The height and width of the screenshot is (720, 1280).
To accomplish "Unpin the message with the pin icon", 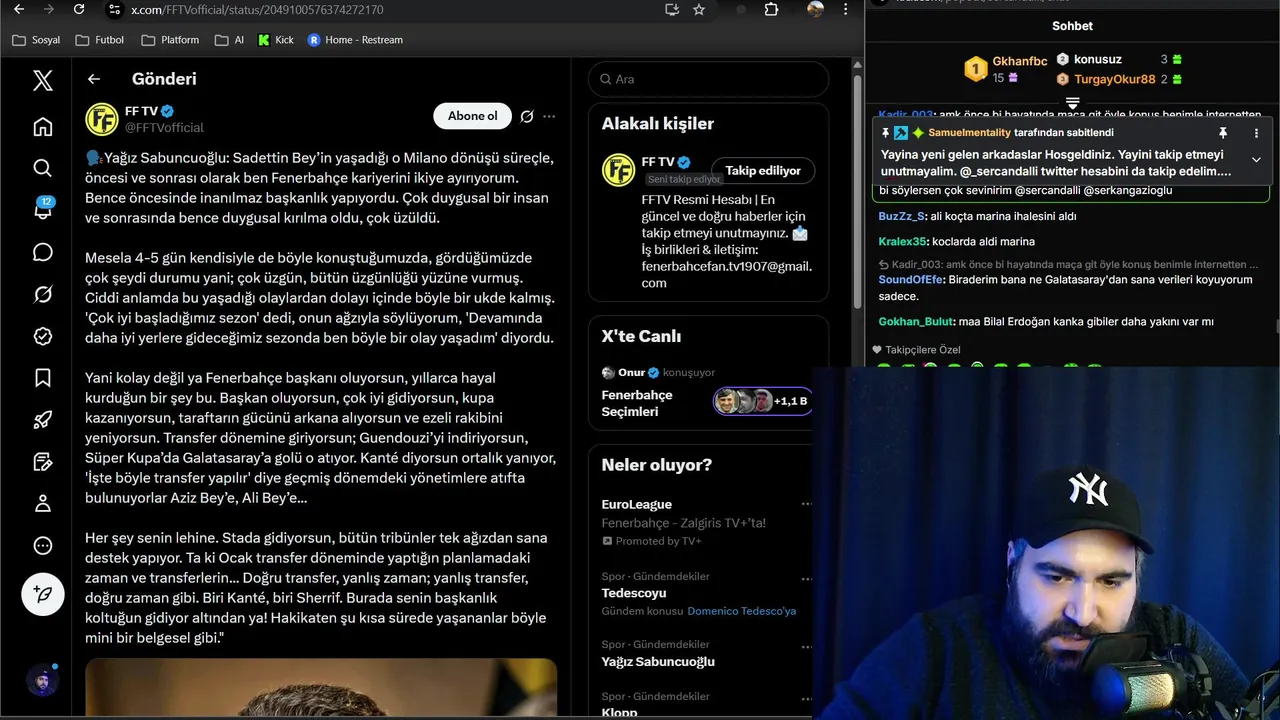I will click(x=1222, y=133).
